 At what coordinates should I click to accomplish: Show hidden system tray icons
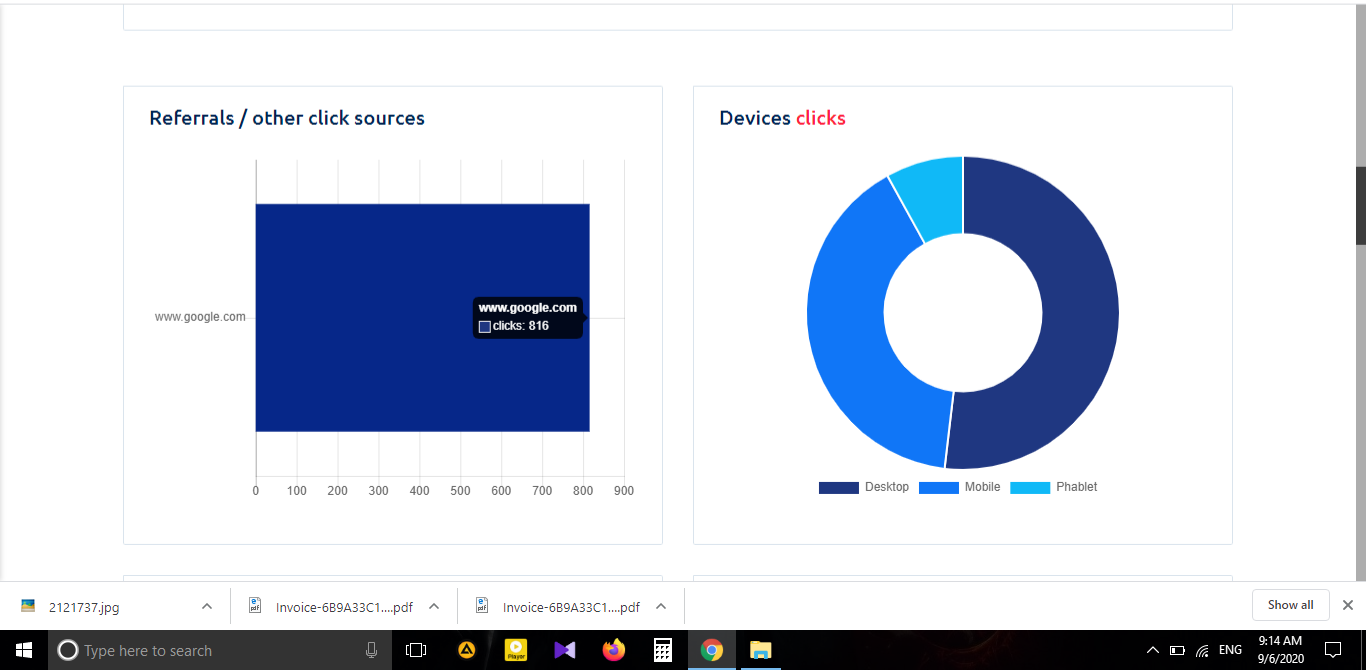point(1152,650)
